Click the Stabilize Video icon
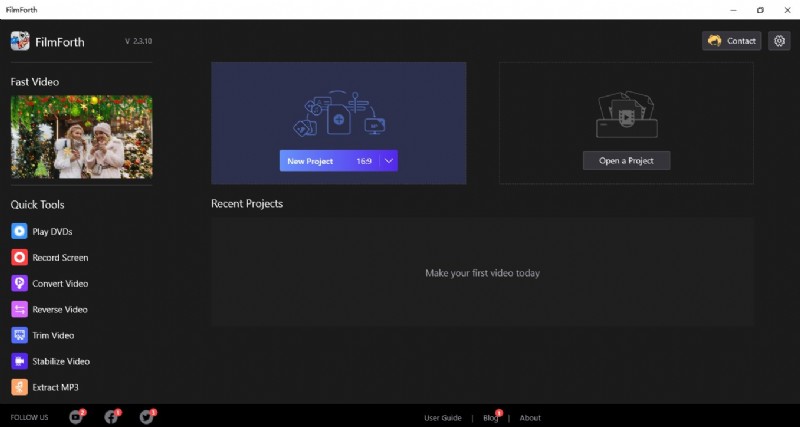This screenshot has height=427, width=800. click(19, 361)
